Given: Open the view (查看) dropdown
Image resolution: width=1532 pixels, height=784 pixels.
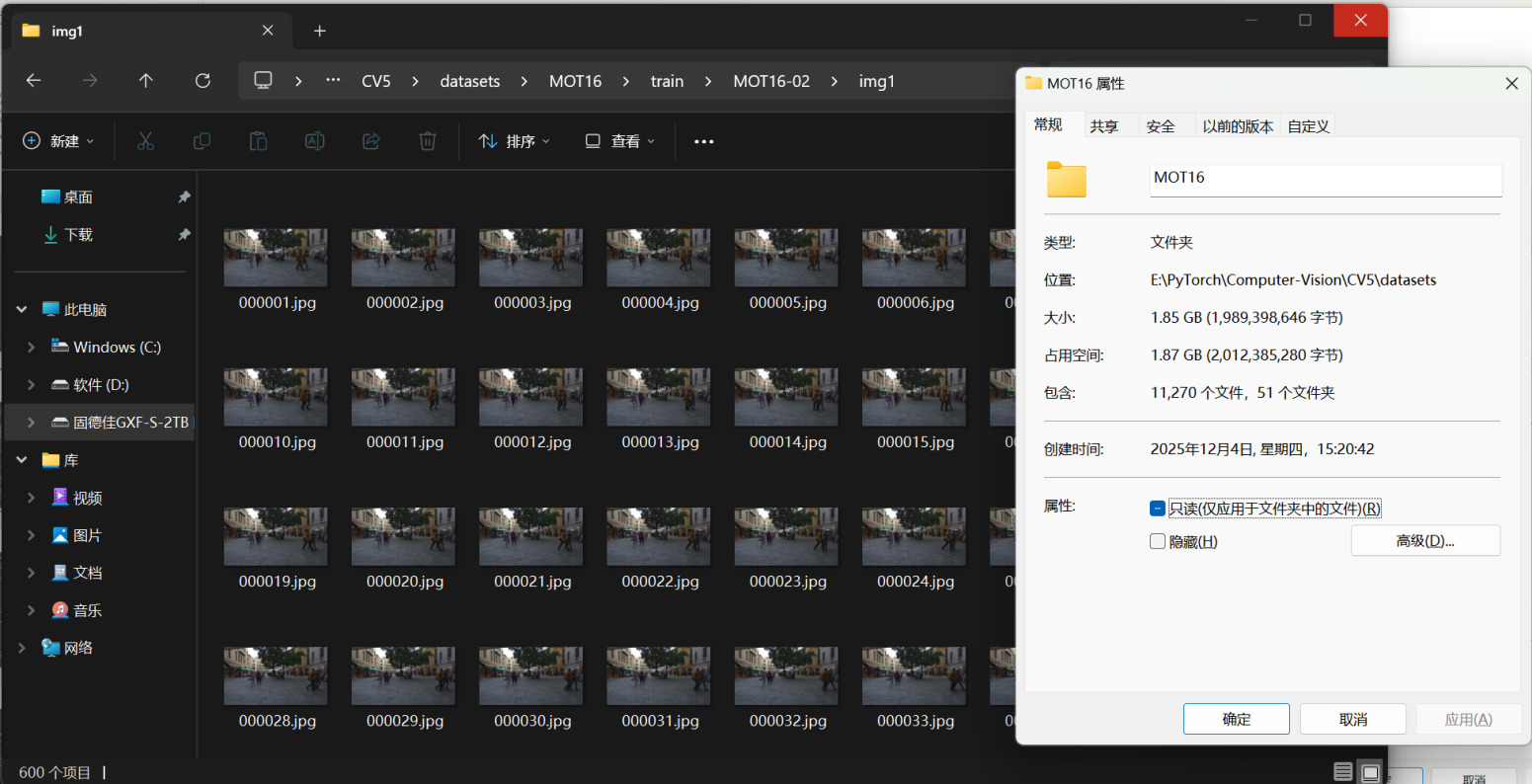Looking at the screenshot, I should tap(620, 141).
